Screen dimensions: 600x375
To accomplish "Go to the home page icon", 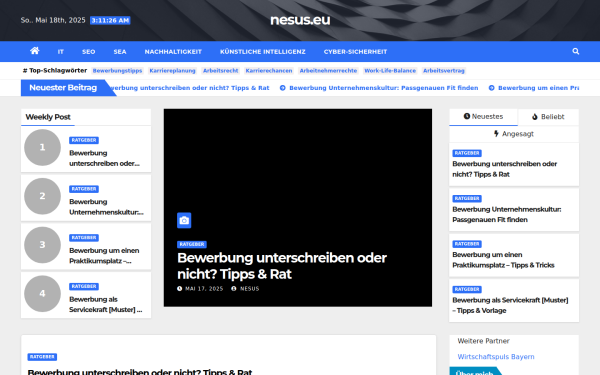I will pyautogui.click(x=35, y=51).
